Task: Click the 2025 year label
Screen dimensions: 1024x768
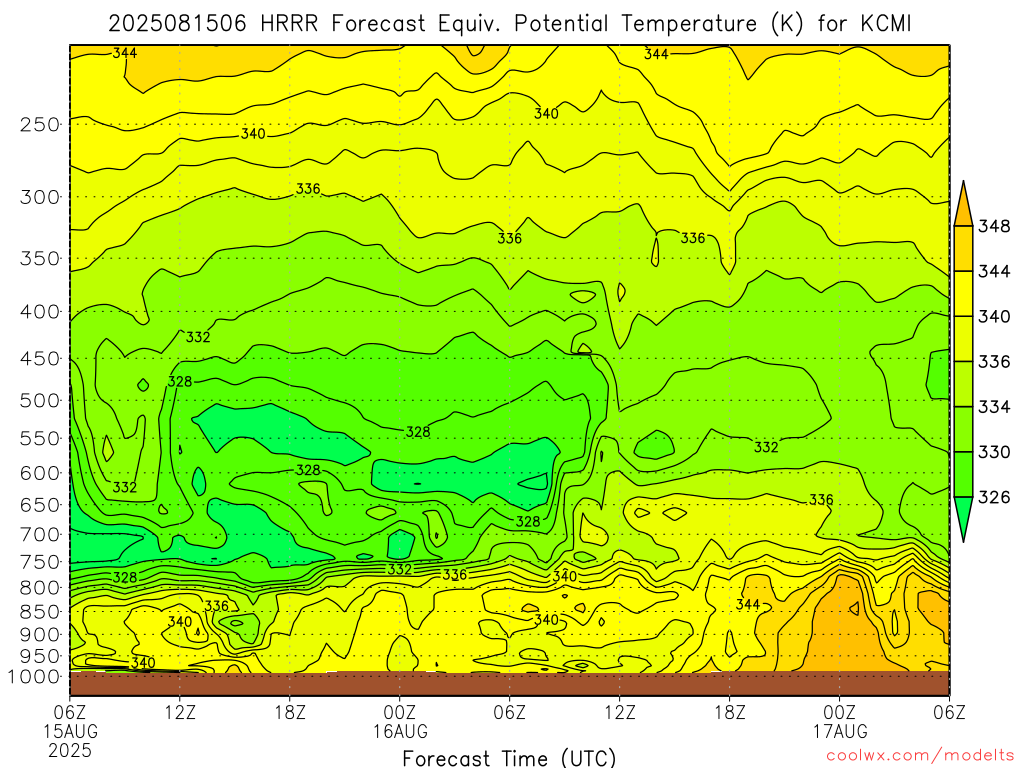Action: pos(70,750)
